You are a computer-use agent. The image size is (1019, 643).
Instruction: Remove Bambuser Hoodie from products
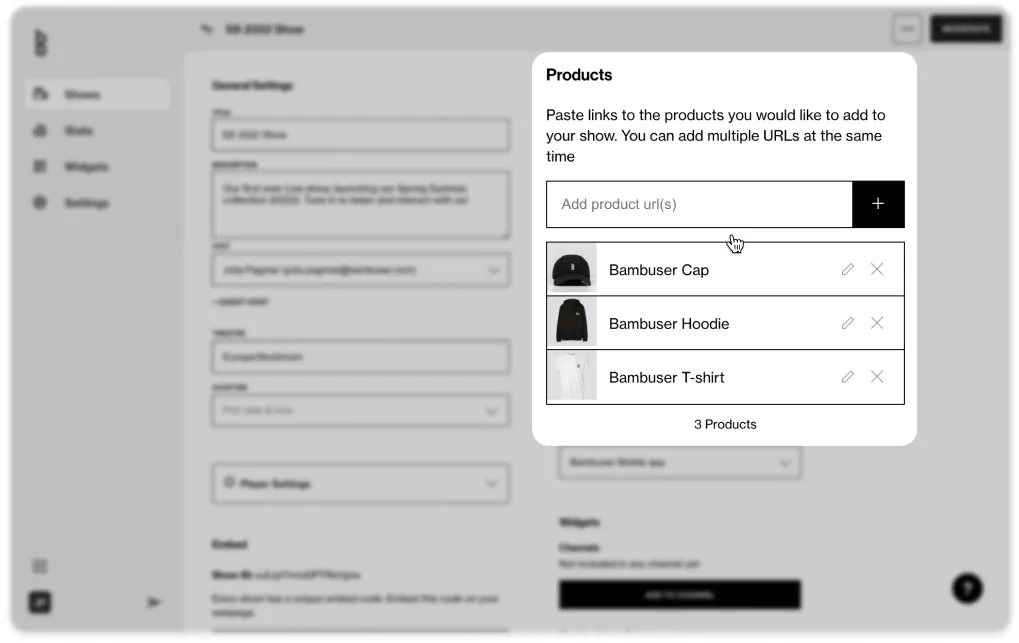click(x=877, y=323)
